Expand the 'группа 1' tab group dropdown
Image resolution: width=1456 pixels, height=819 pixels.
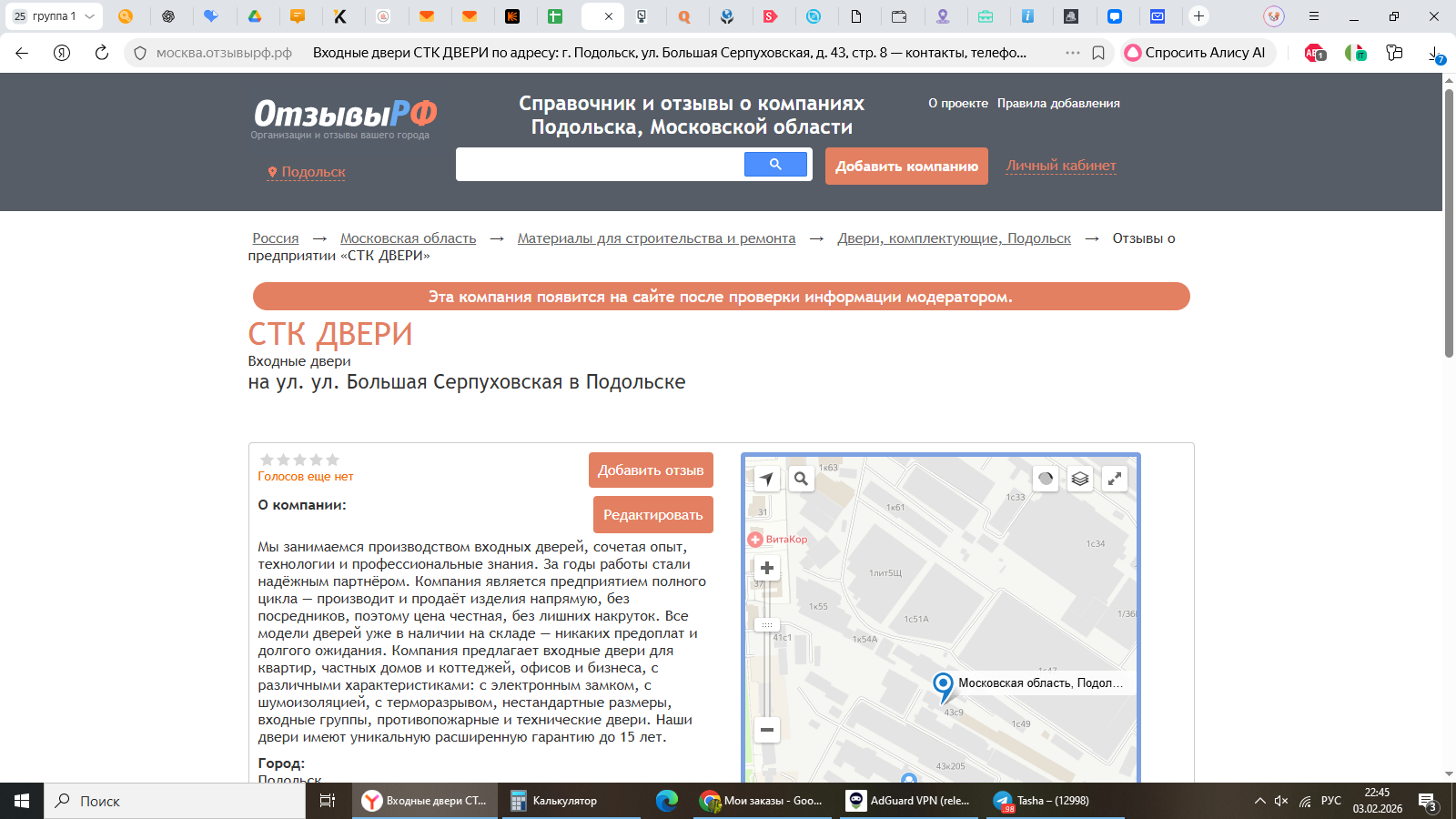(89, 16)
